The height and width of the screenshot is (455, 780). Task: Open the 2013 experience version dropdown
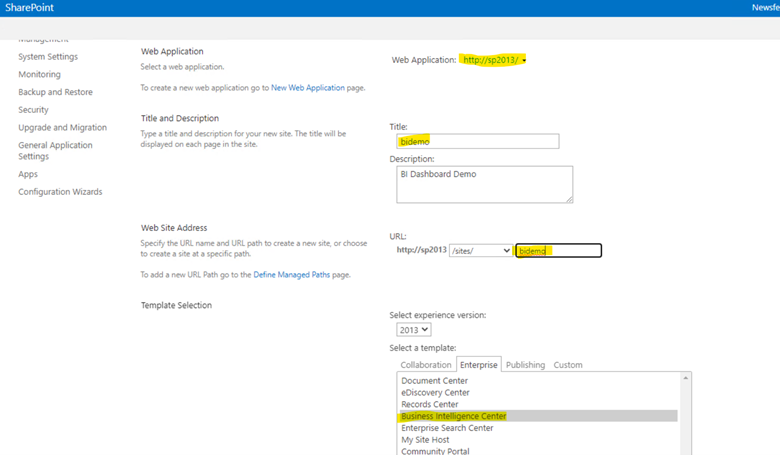pyautogui.click(x=413, y=330)
